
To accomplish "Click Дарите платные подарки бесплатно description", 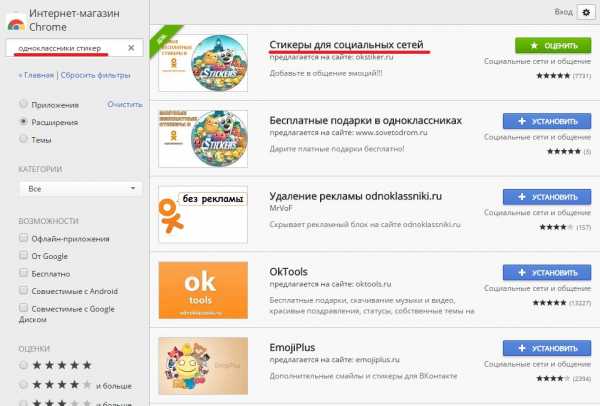I will [x=337, y=148].
